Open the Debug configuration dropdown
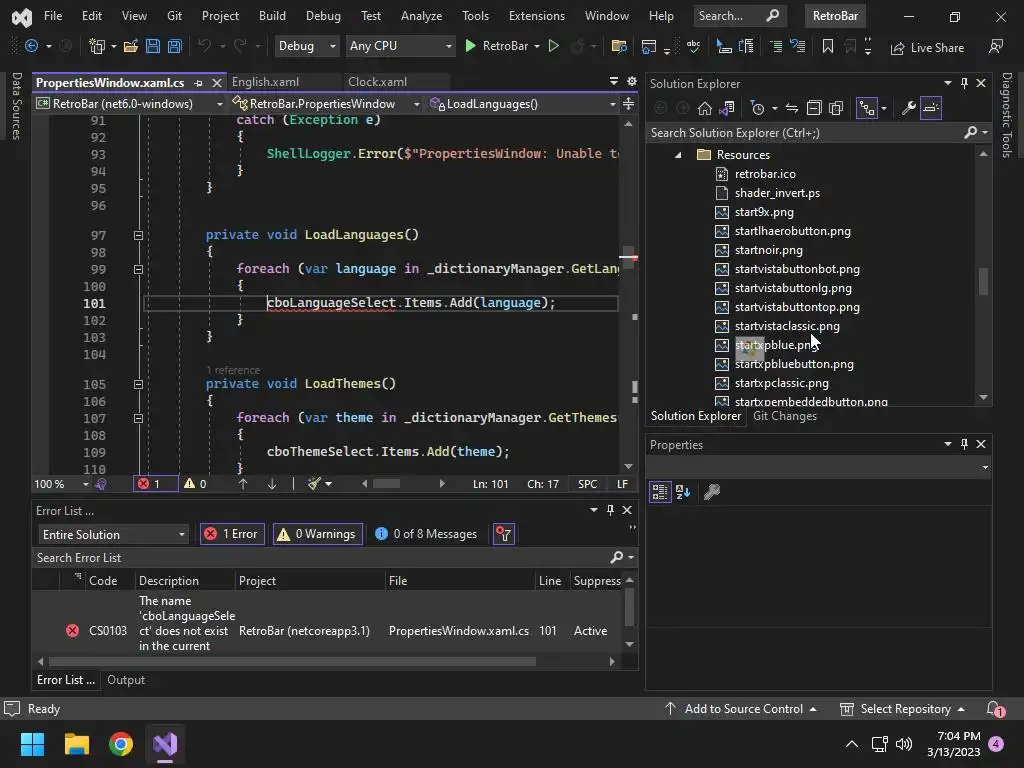Viewport: 1024px width, 768px height. coord(306,46)
